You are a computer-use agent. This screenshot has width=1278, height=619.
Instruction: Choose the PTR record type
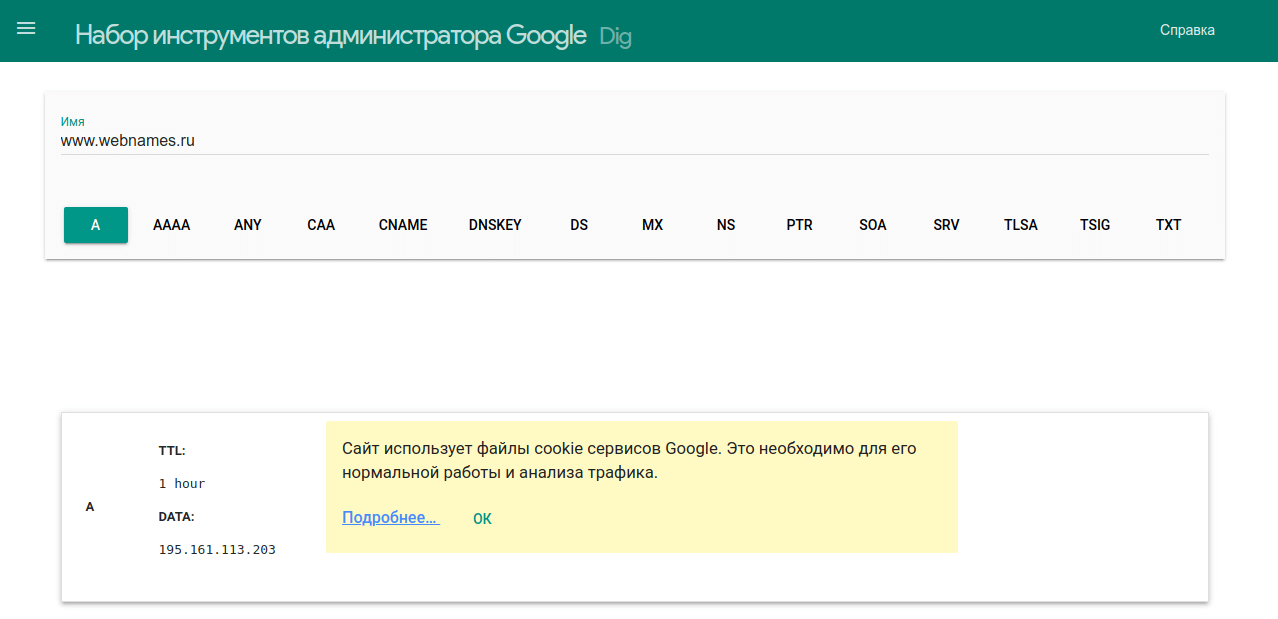coord(799,225)
